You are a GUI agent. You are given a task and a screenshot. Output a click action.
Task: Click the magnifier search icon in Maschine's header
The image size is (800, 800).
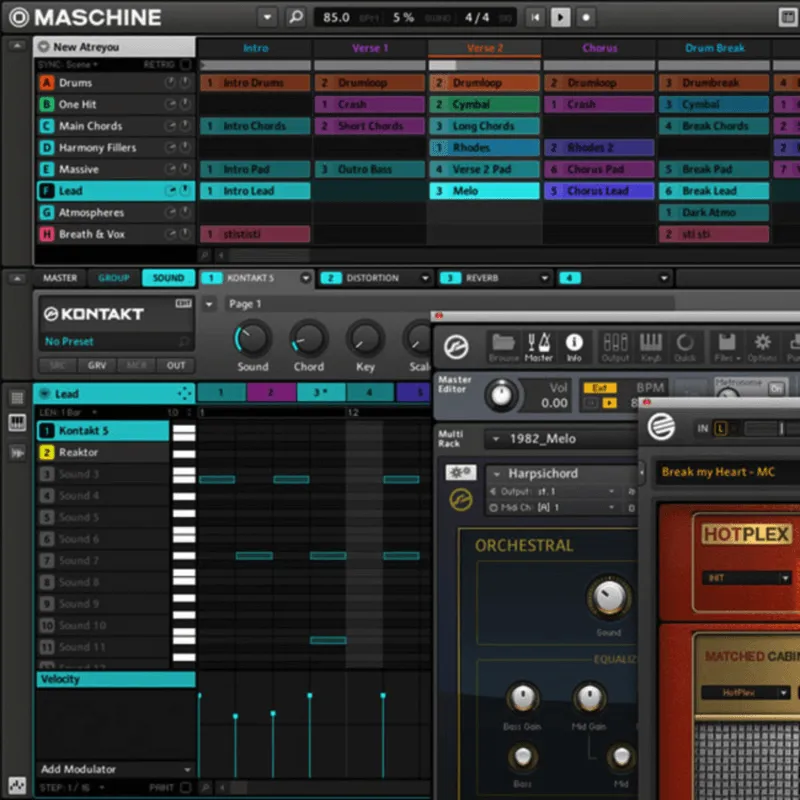coord(296,17)
